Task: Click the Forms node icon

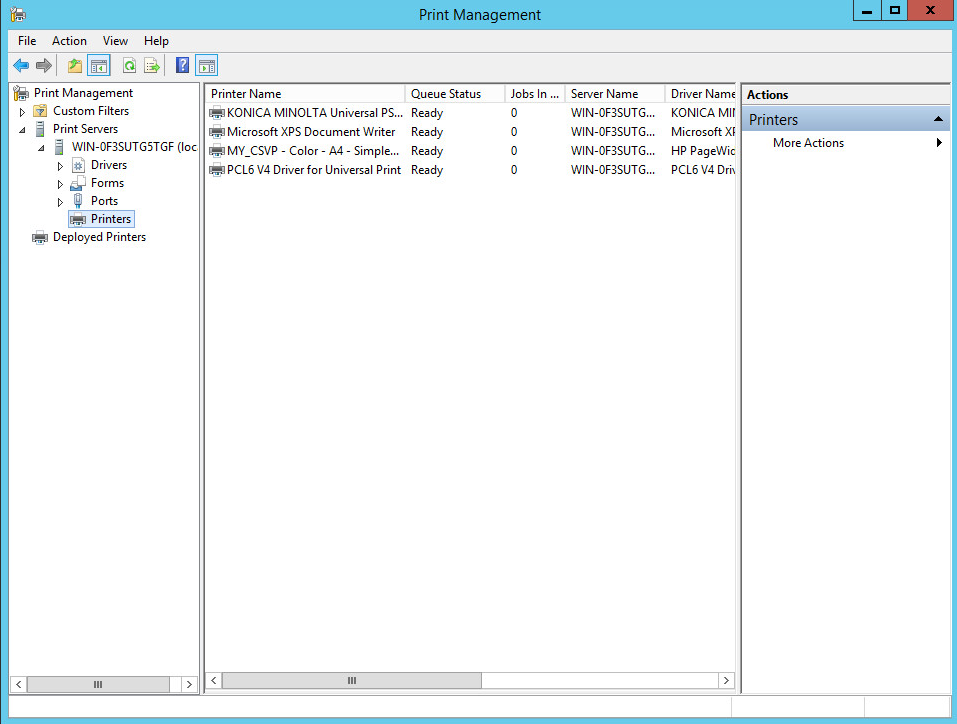Action: coord(78,183)
